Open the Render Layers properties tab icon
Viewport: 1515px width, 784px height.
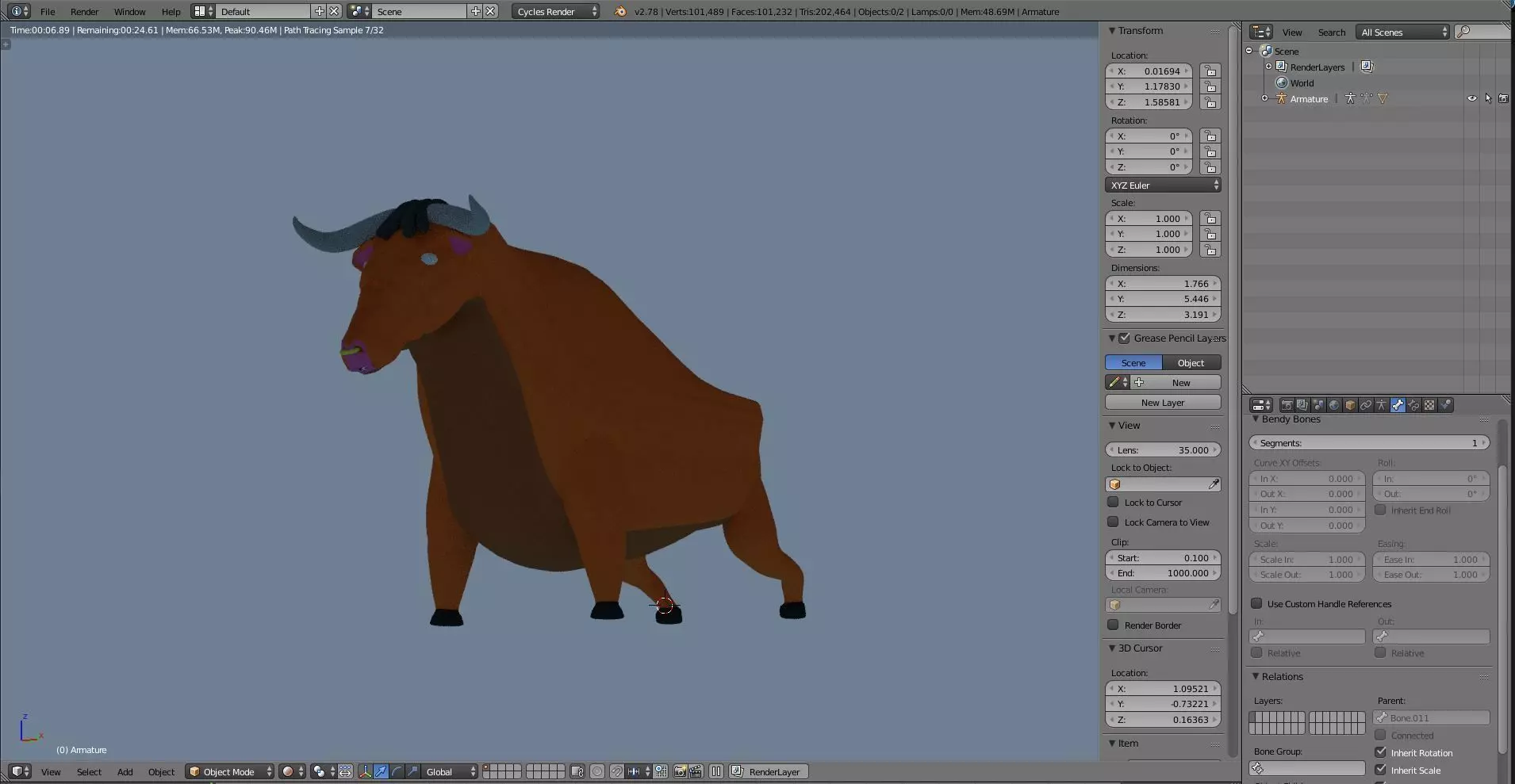tap(1302, 405)
